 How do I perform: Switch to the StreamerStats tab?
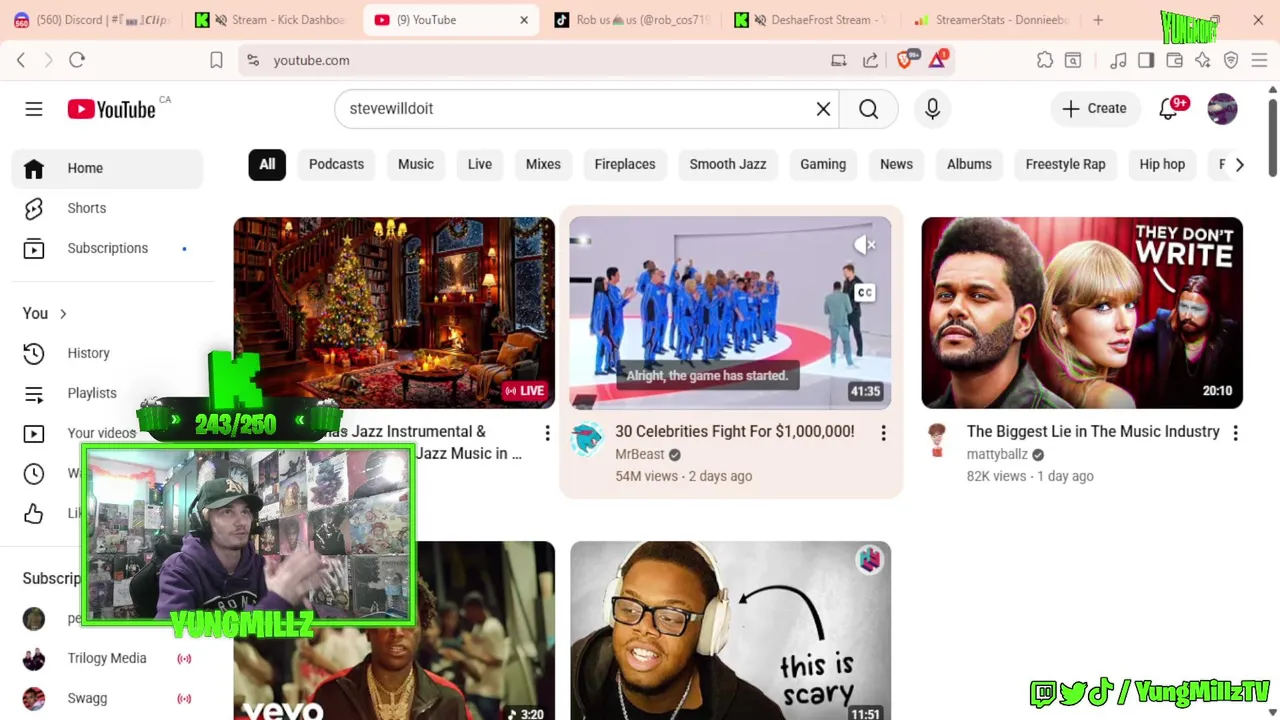[990, 20]
